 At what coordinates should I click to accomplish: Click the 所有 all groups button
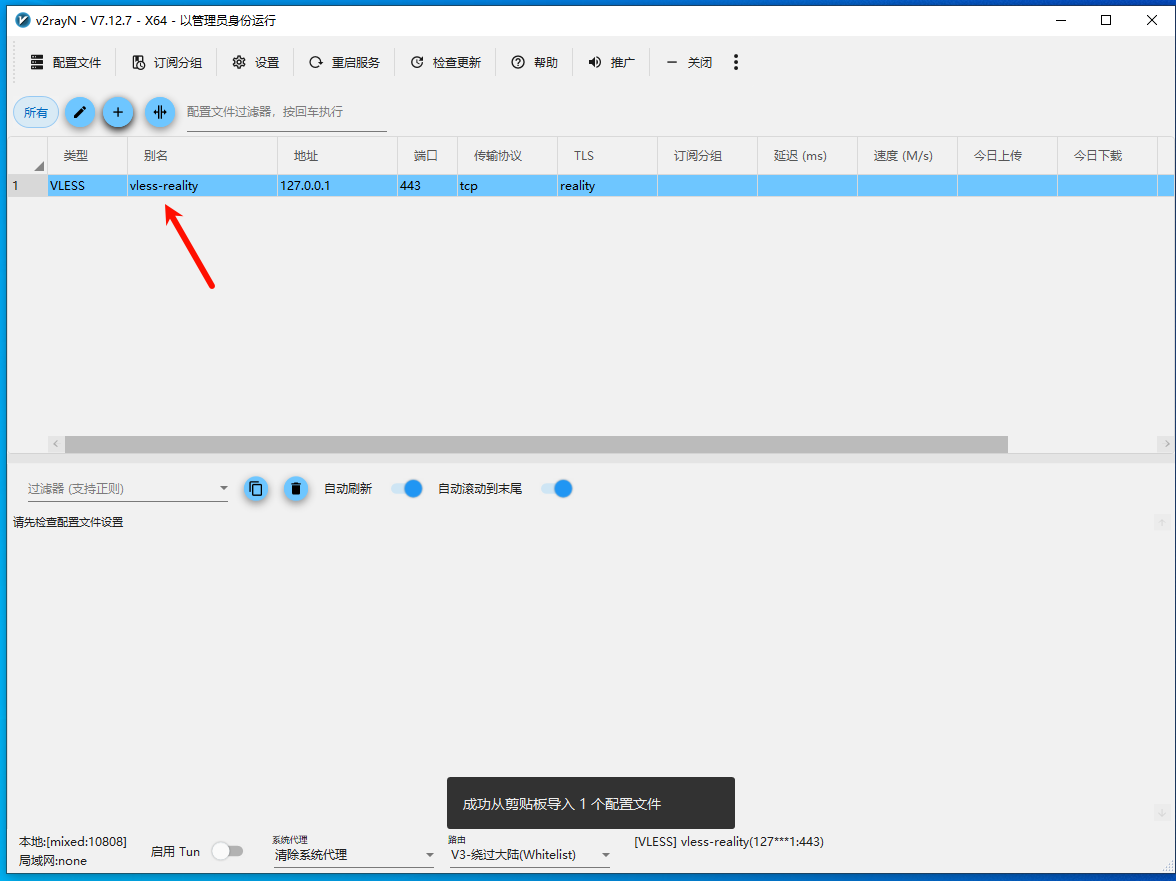tap(36, 112)
